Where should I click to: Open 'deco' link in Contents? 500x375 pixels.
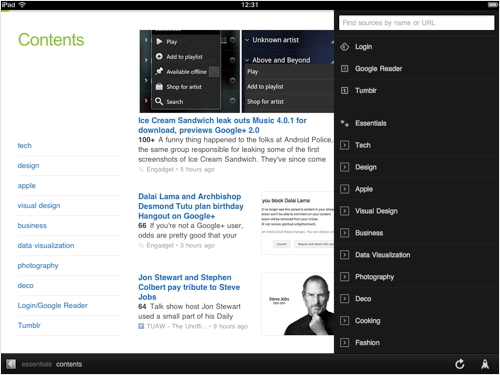tap(25, 286)
